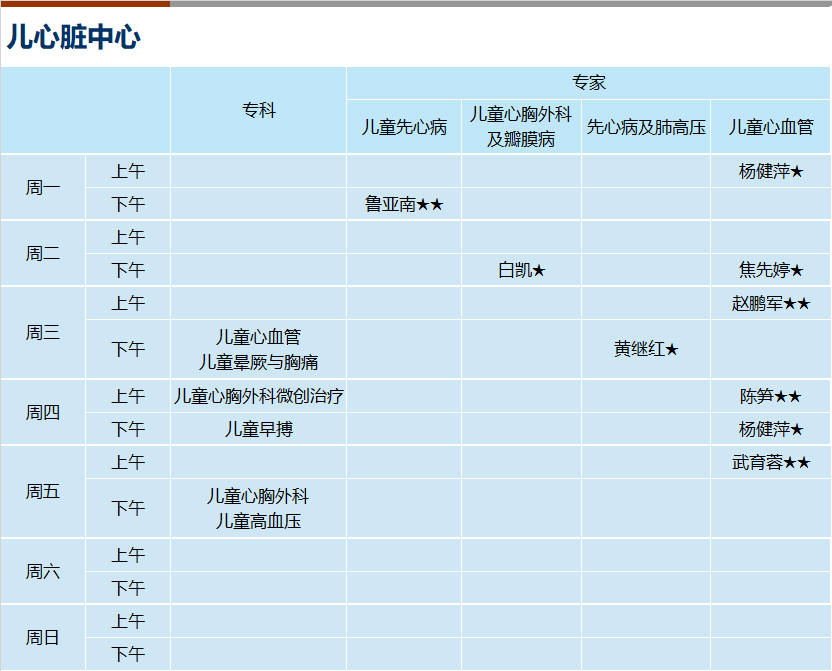Click 上午 in the 周一 row
Screen dimensions: 832x671
(x=128, y=171)
